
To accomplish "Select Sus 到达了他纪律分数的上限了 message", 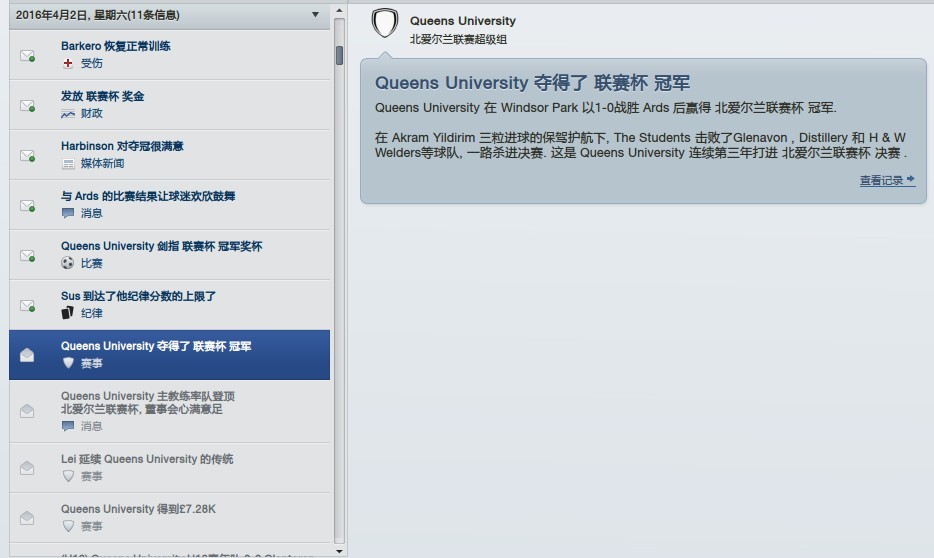I will [x=138, y=296].
